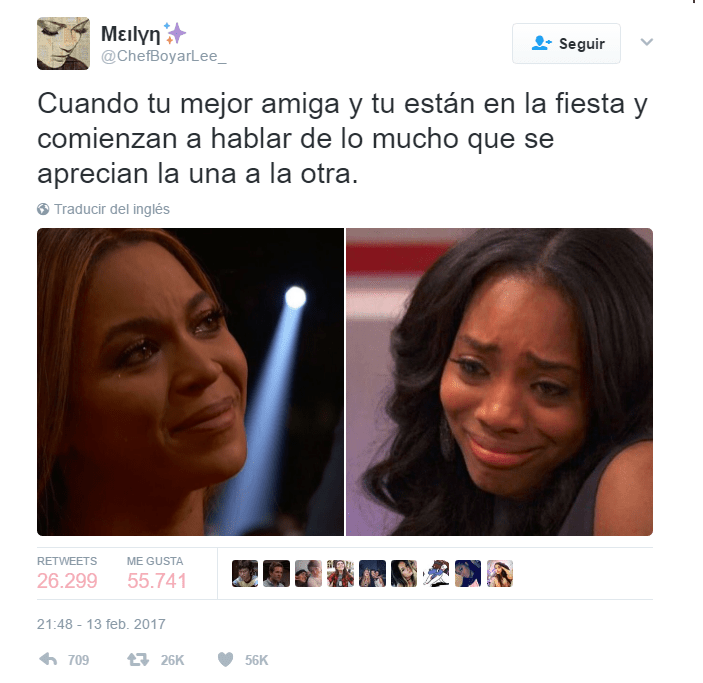Click the reply arrow icon

pos(48,659)
